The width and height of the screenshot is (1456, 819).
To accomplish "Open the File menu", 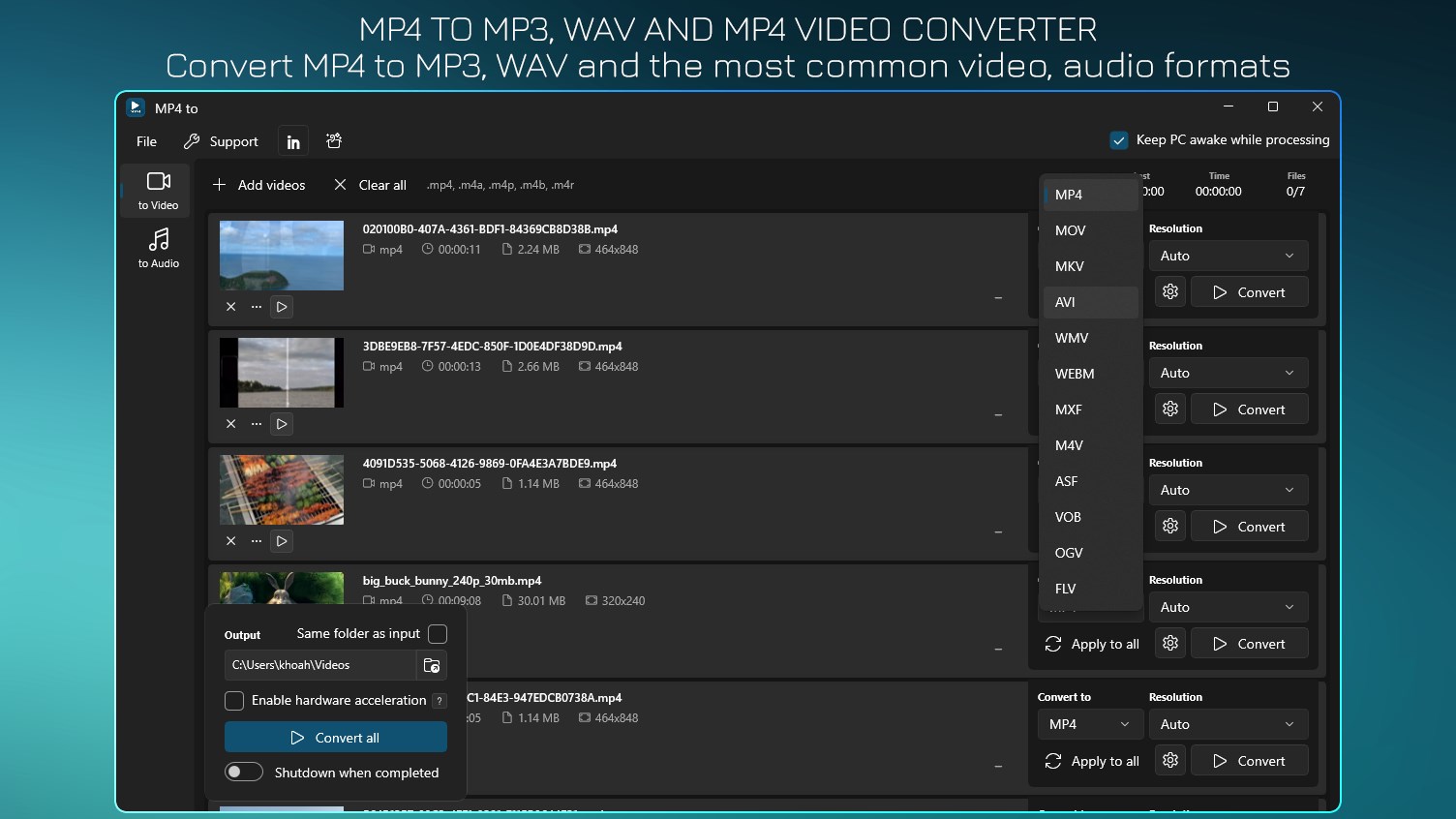I will [x=145, y=140].
